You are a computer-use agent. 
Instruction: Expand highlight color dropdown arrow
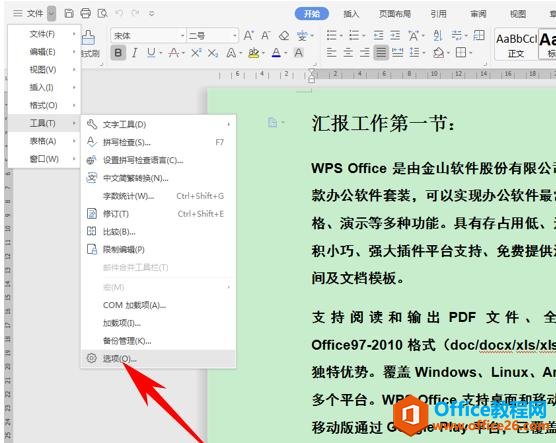tap(263, 53)
